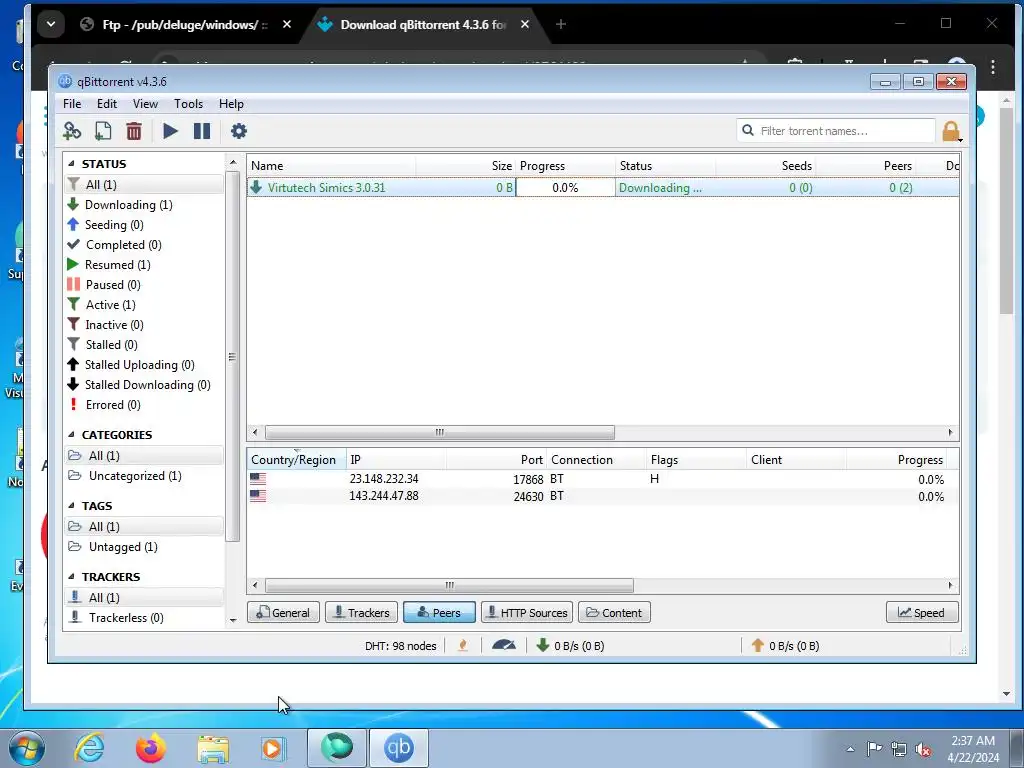Sort peers by Country/Region header
This screenshot has height=768, width=1024.
[x=296, y=460]
